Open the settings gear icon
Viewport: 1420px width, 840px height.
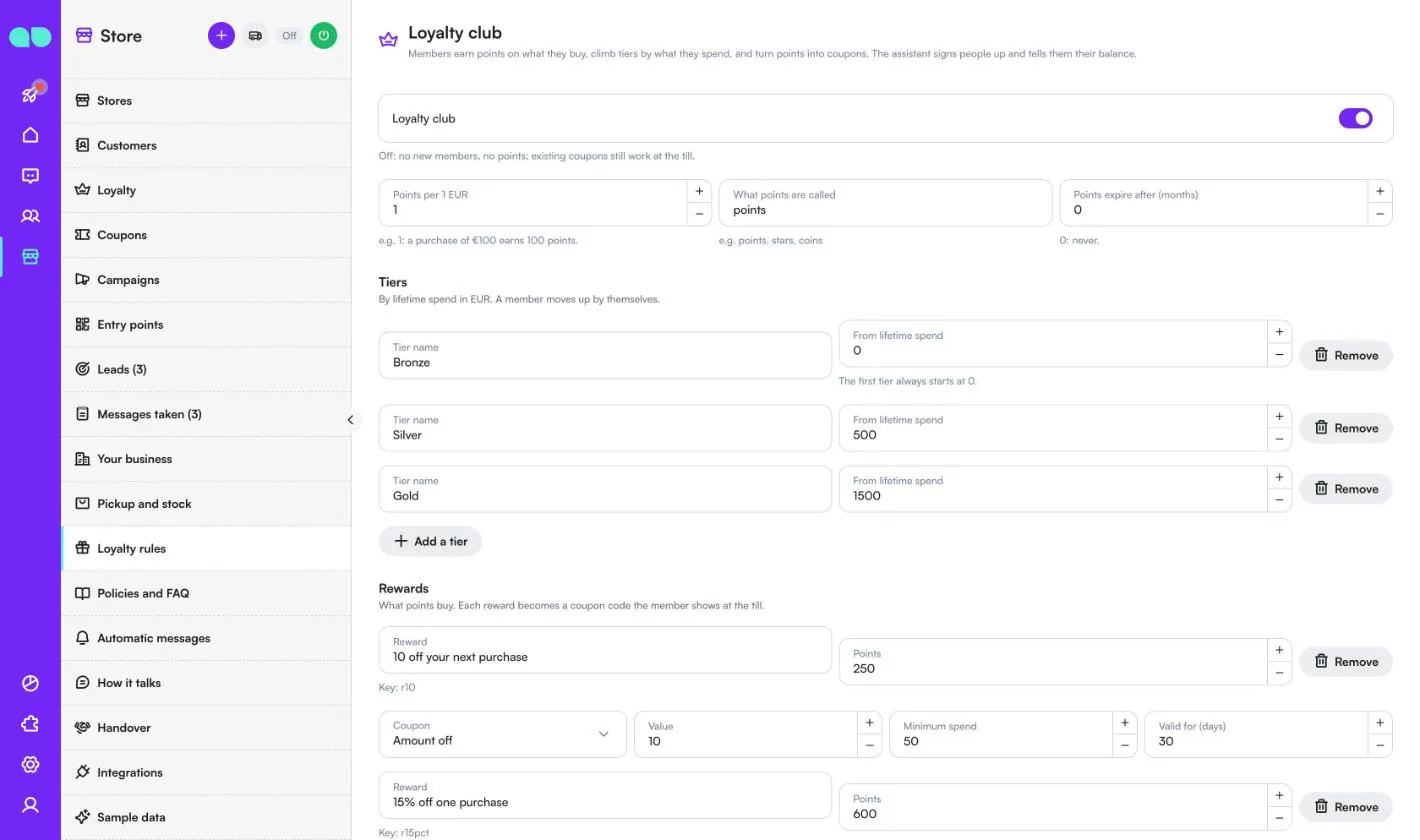[30, 765]
